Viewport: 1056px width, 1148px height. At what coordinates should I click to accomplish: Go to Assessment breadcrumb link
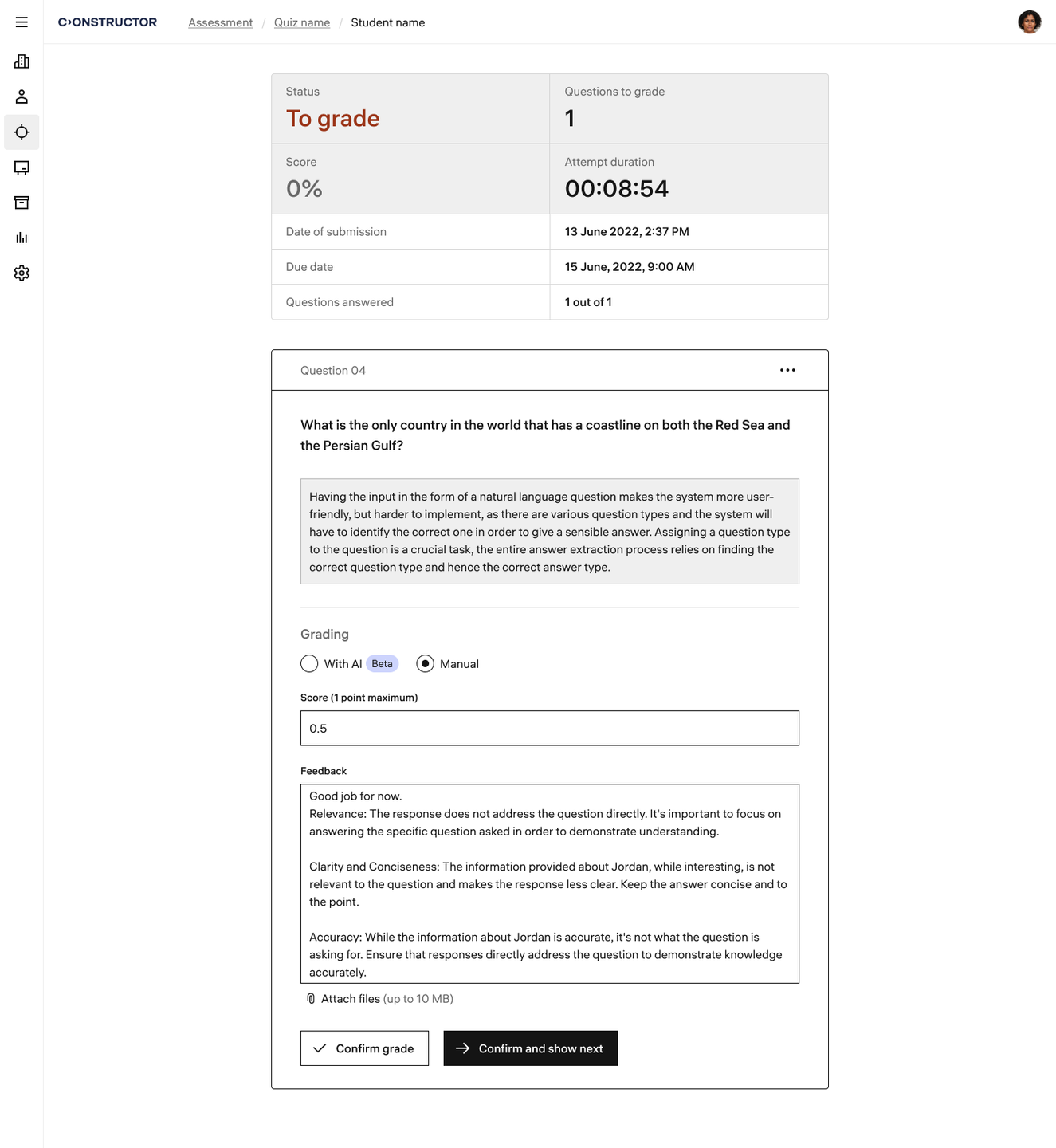click(x=220, y=22)
